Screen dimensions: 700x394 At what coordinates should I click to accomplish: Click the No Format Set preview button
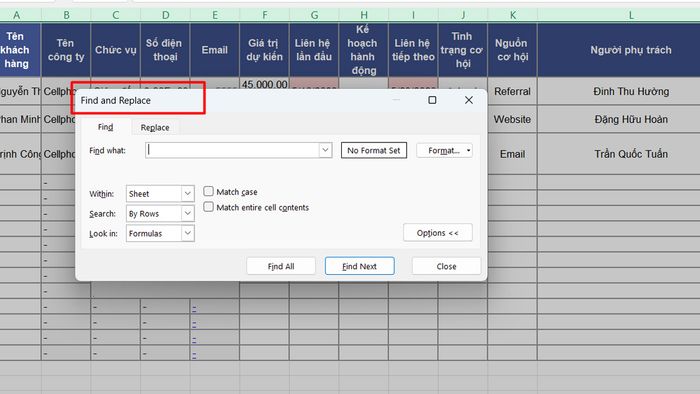pos(374,150)
